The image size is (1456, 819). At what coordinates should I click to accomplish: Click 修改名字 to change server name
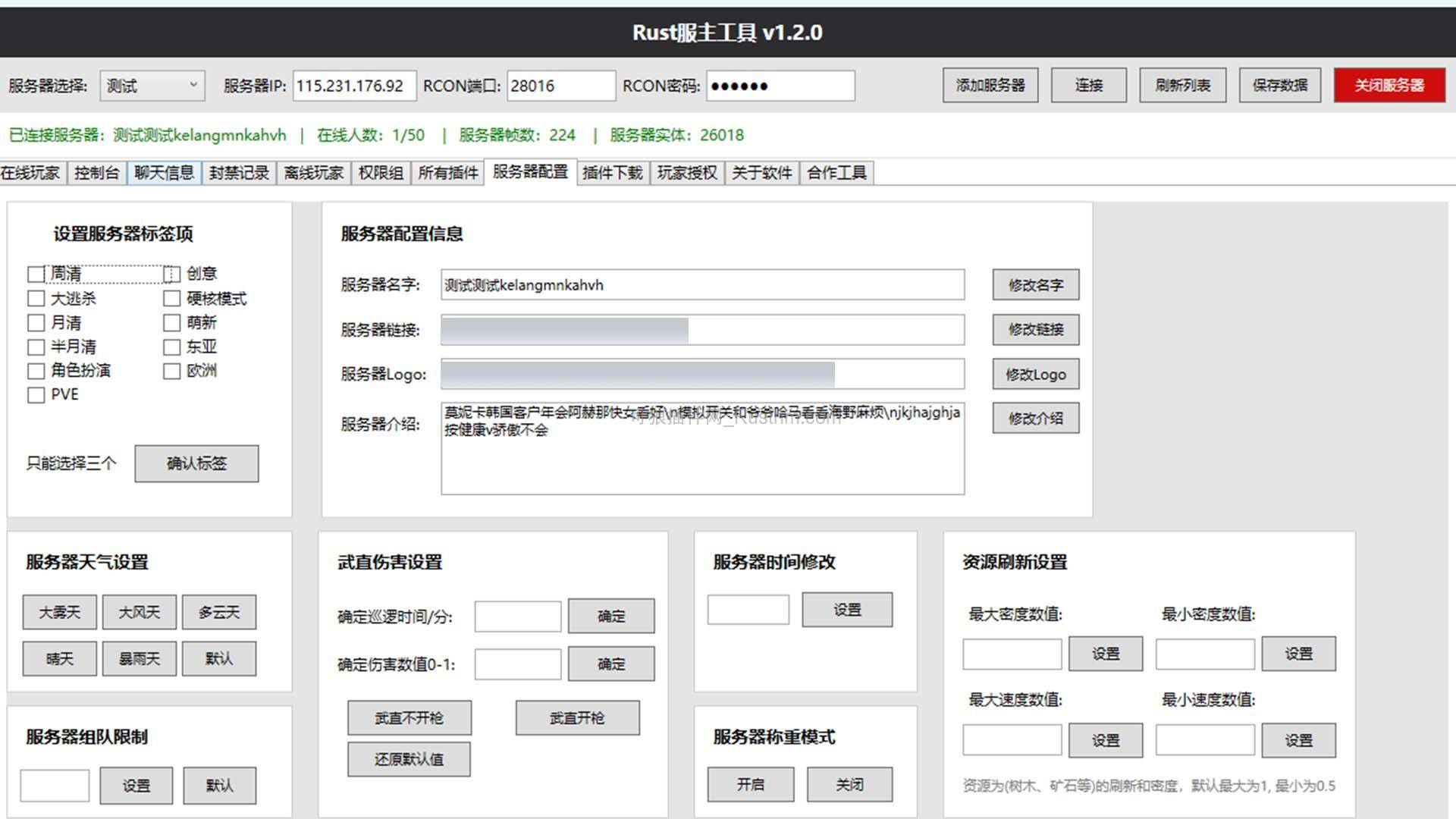click(x=1035, y=284)
